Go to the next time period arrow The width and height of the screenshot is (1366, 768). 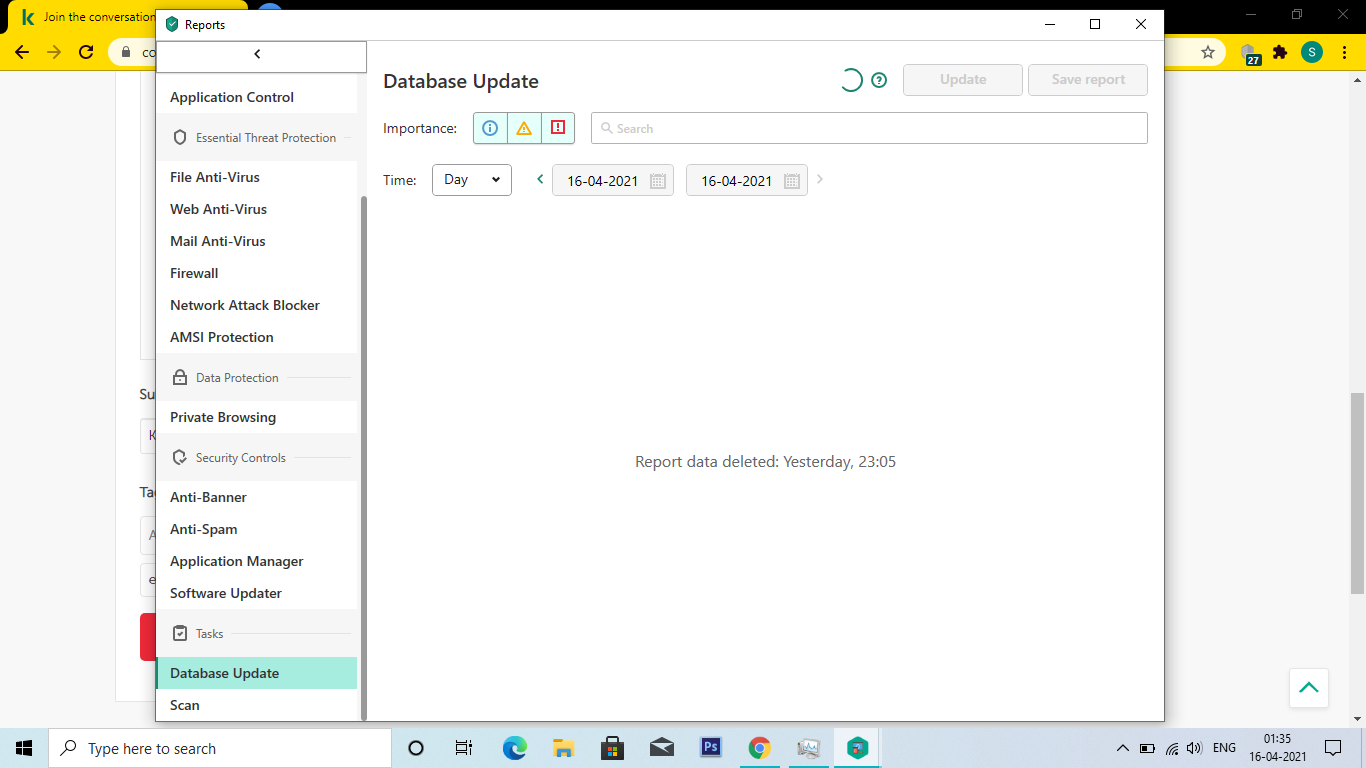pyautogui.click(x=820, y=180)
